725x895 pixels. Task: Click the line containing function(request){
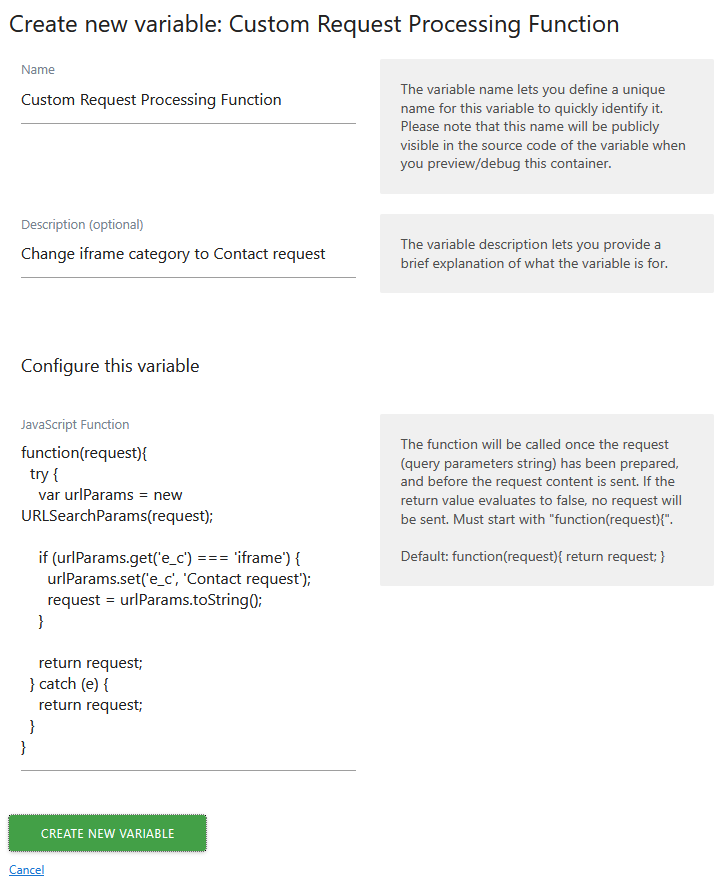(x=85, y=452)
